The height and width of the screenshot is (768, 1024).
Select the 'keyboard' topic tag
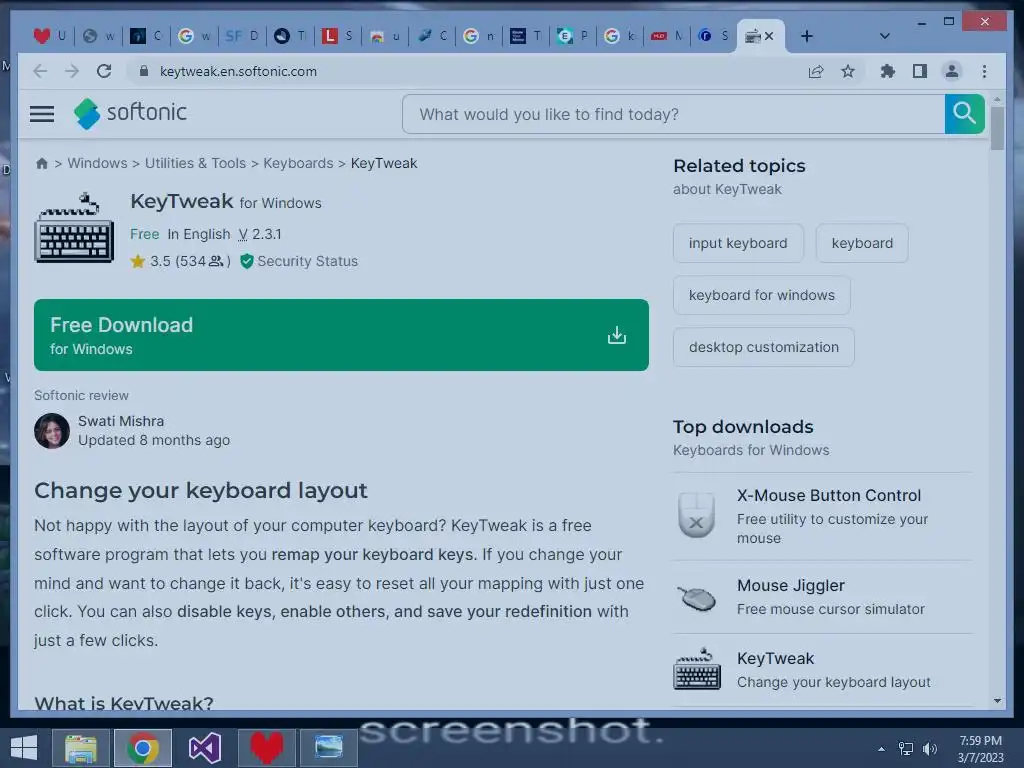tap(862, 243)
